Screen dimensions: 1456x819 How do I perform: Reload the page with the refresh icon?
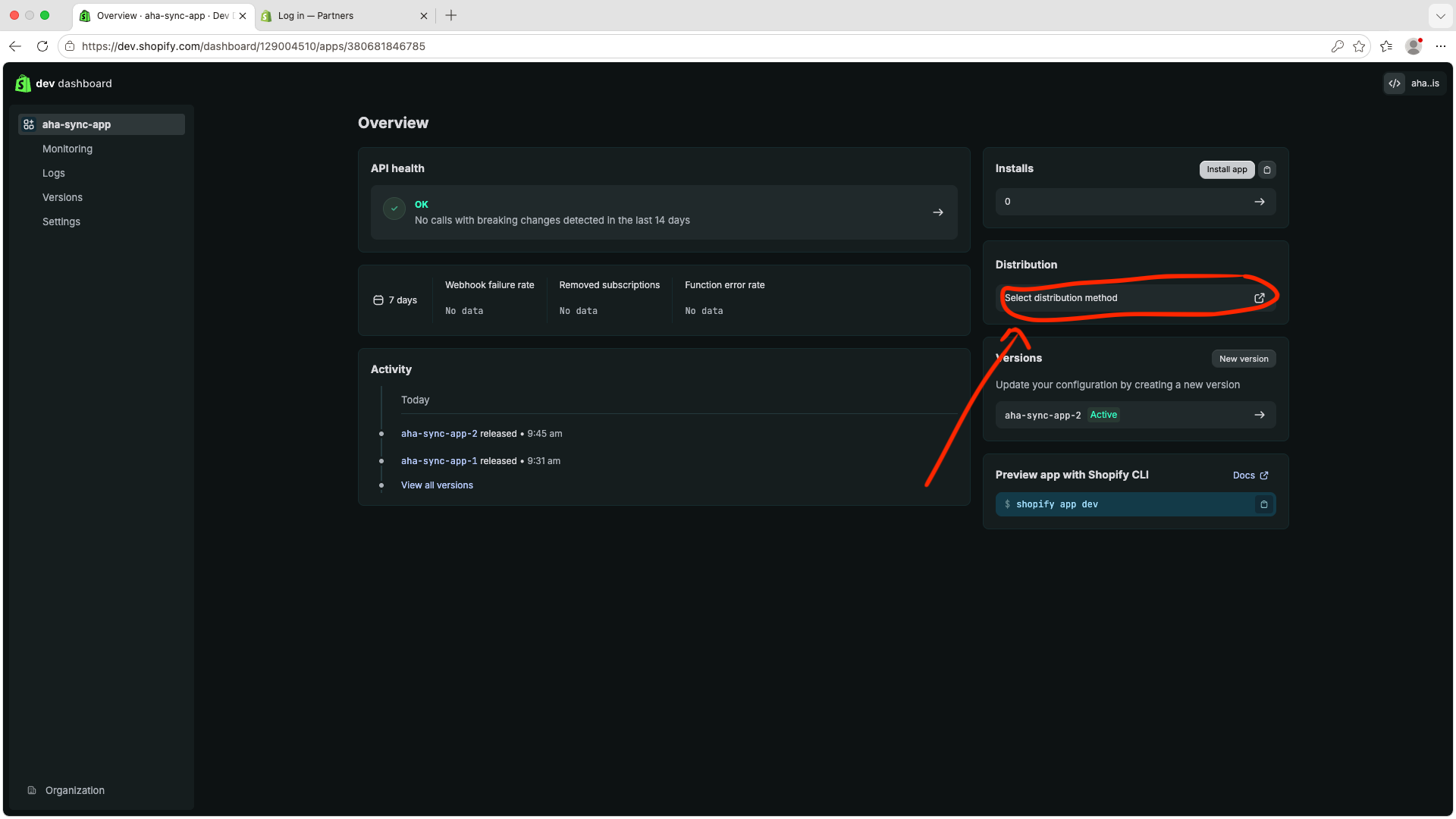42,46
